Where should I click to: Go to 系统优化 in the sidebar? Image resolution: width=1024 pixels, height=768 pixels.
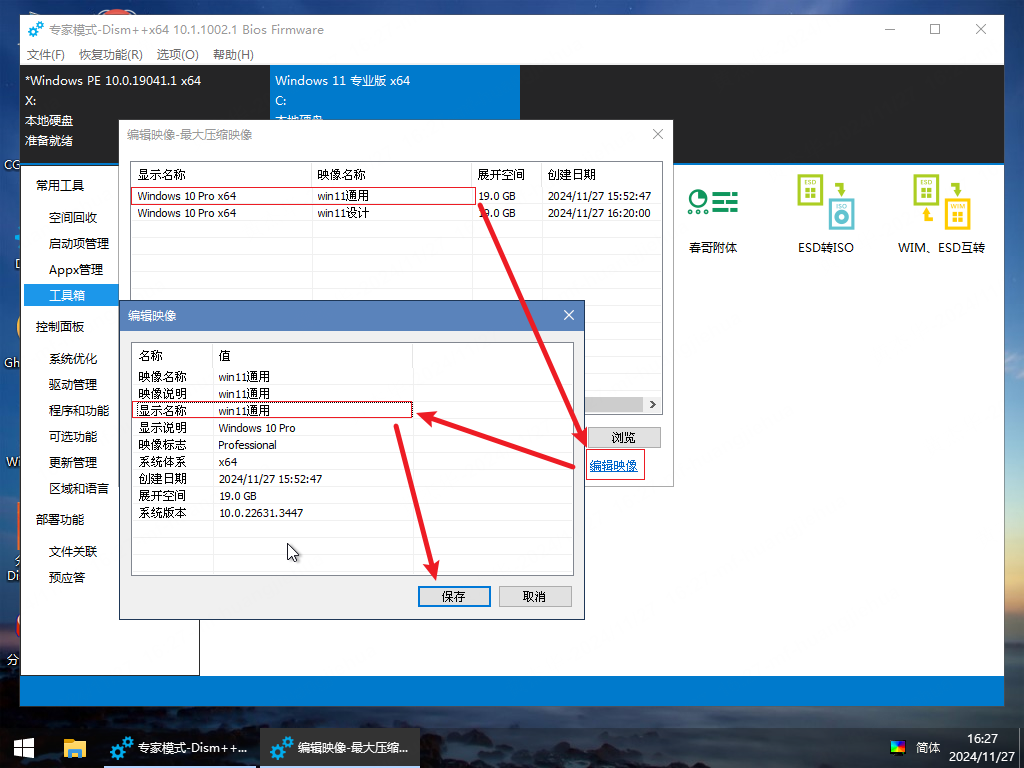point(72,359)
